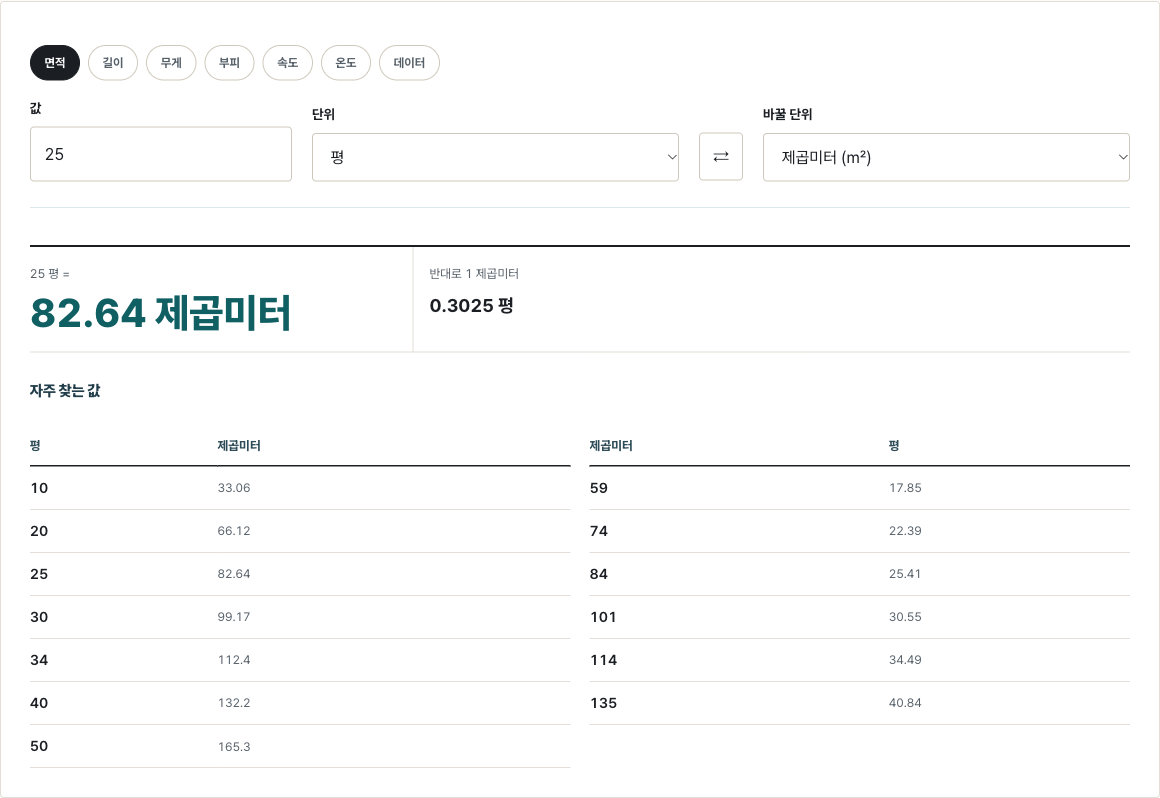The width and height of the screenshot is (1160, 798).
Task: Click the 112.4 table cell
Action: (x=234, y=660)
